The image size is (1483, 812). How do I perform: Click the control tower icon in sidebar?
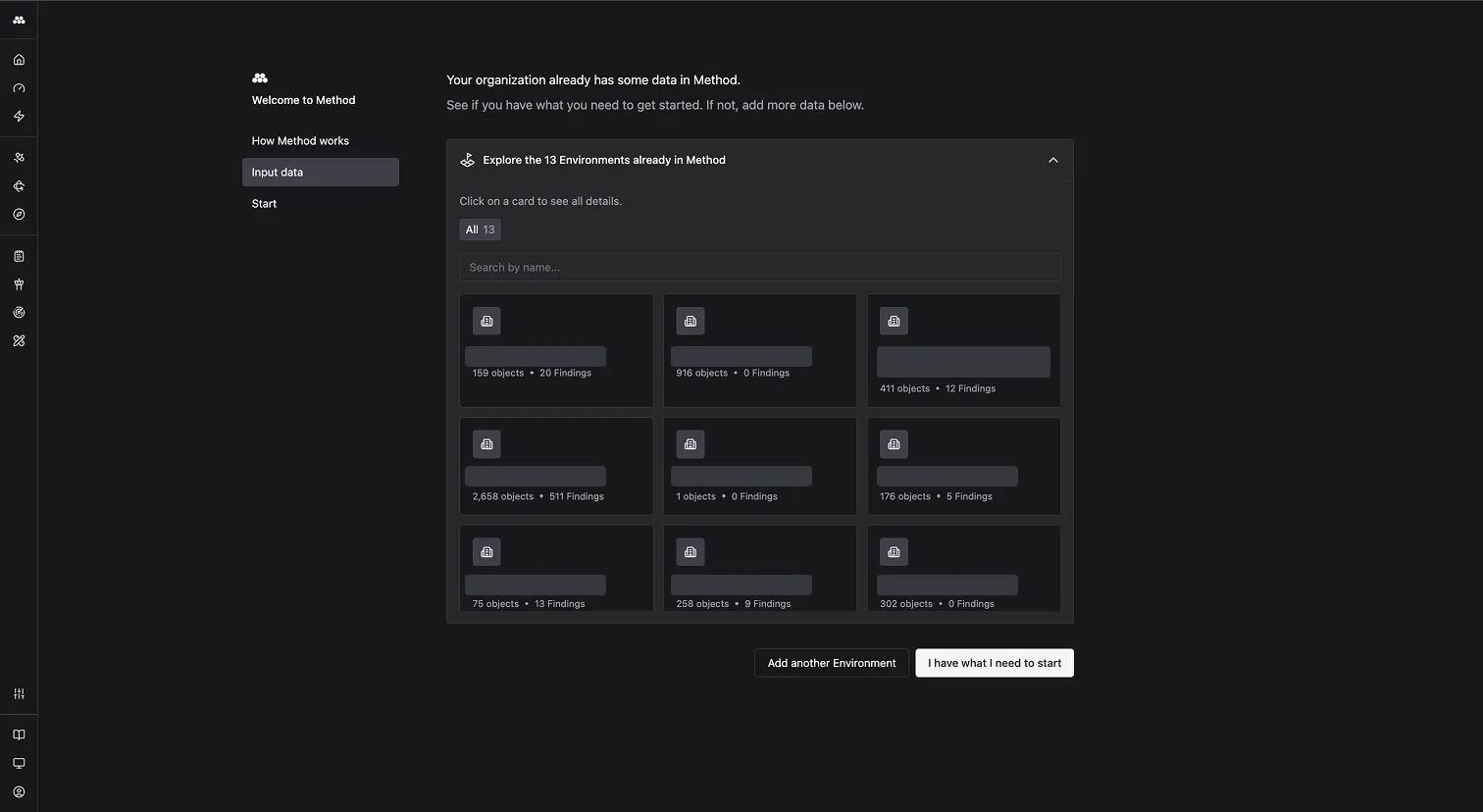point(19,284)
